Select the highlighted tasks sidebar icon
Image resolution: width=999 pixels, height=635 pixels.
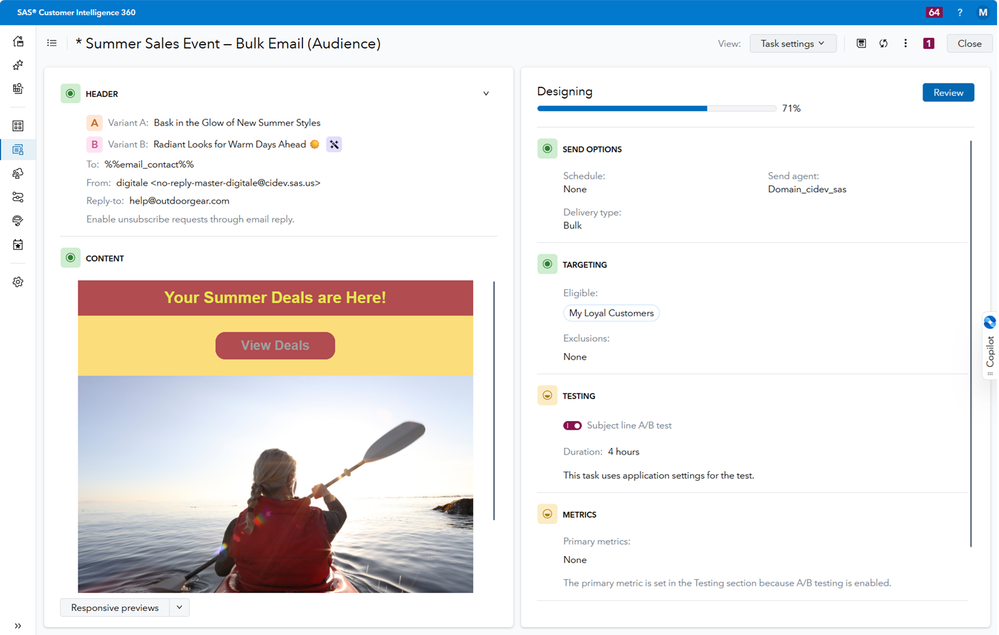tap(18, 150)
